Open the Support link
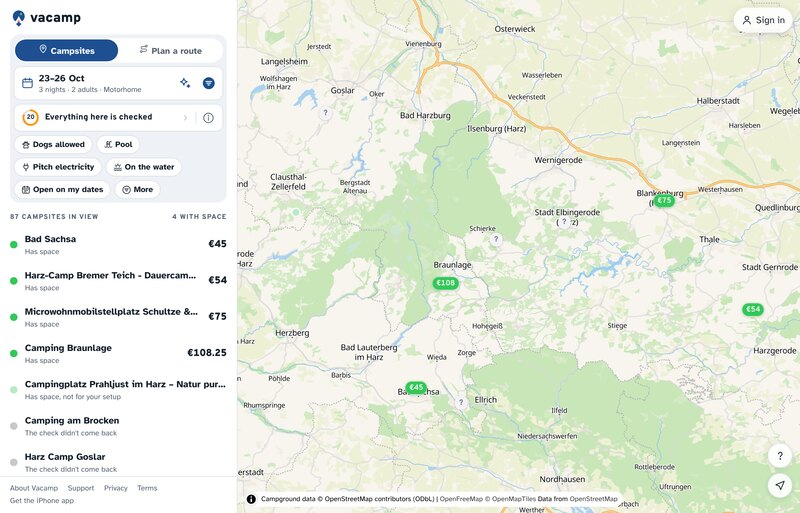 81,488
